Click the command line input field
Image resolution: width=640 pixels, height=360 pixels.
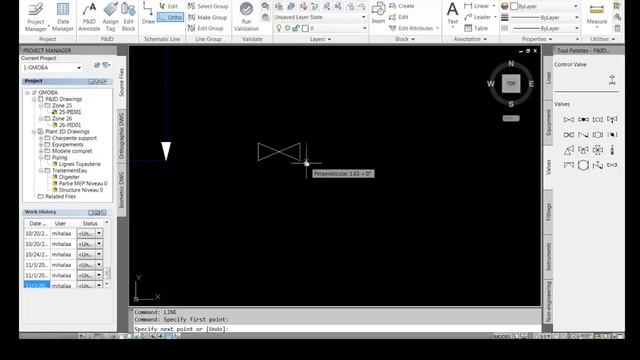(337, 329)
